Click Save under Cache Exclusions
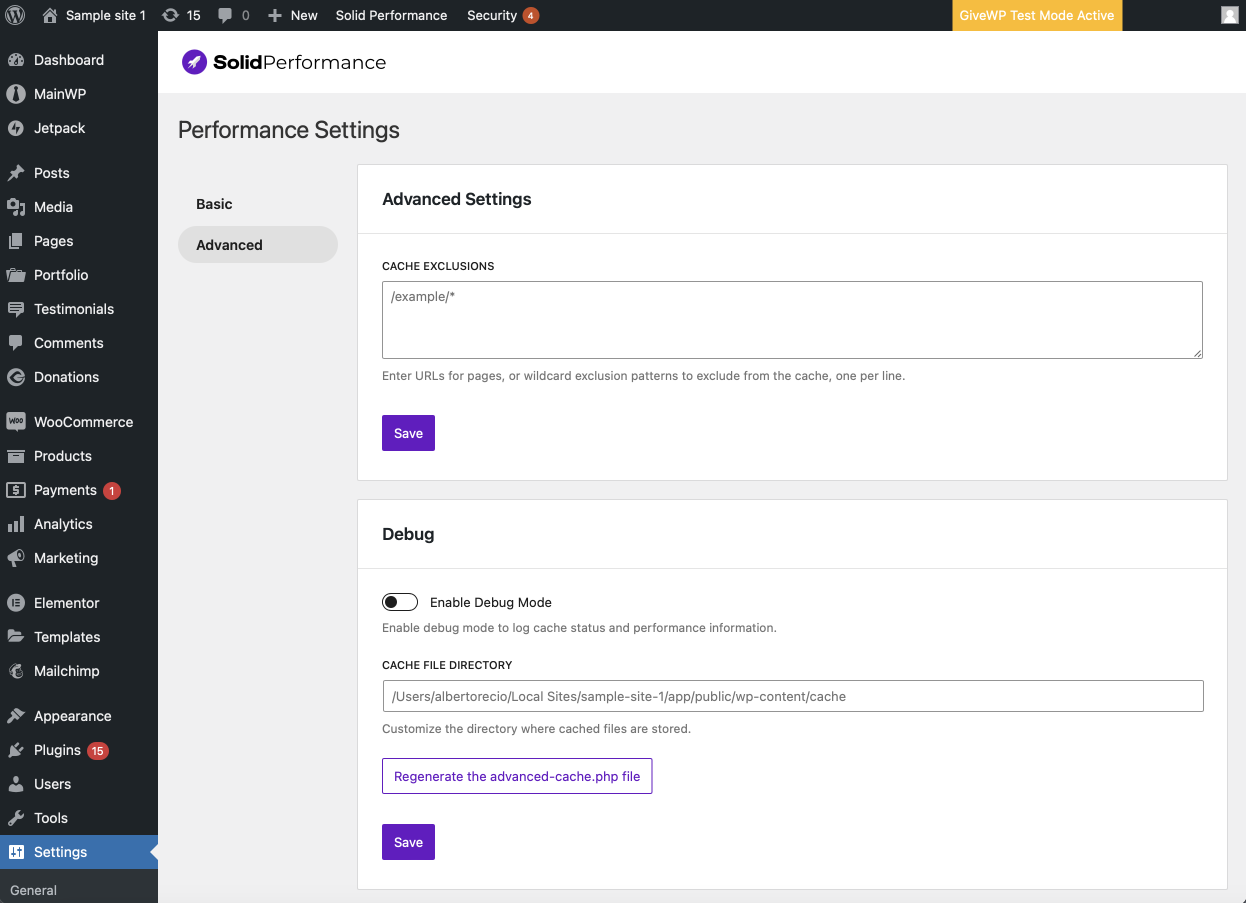The image size is (1246, 903). click(408, 433)
